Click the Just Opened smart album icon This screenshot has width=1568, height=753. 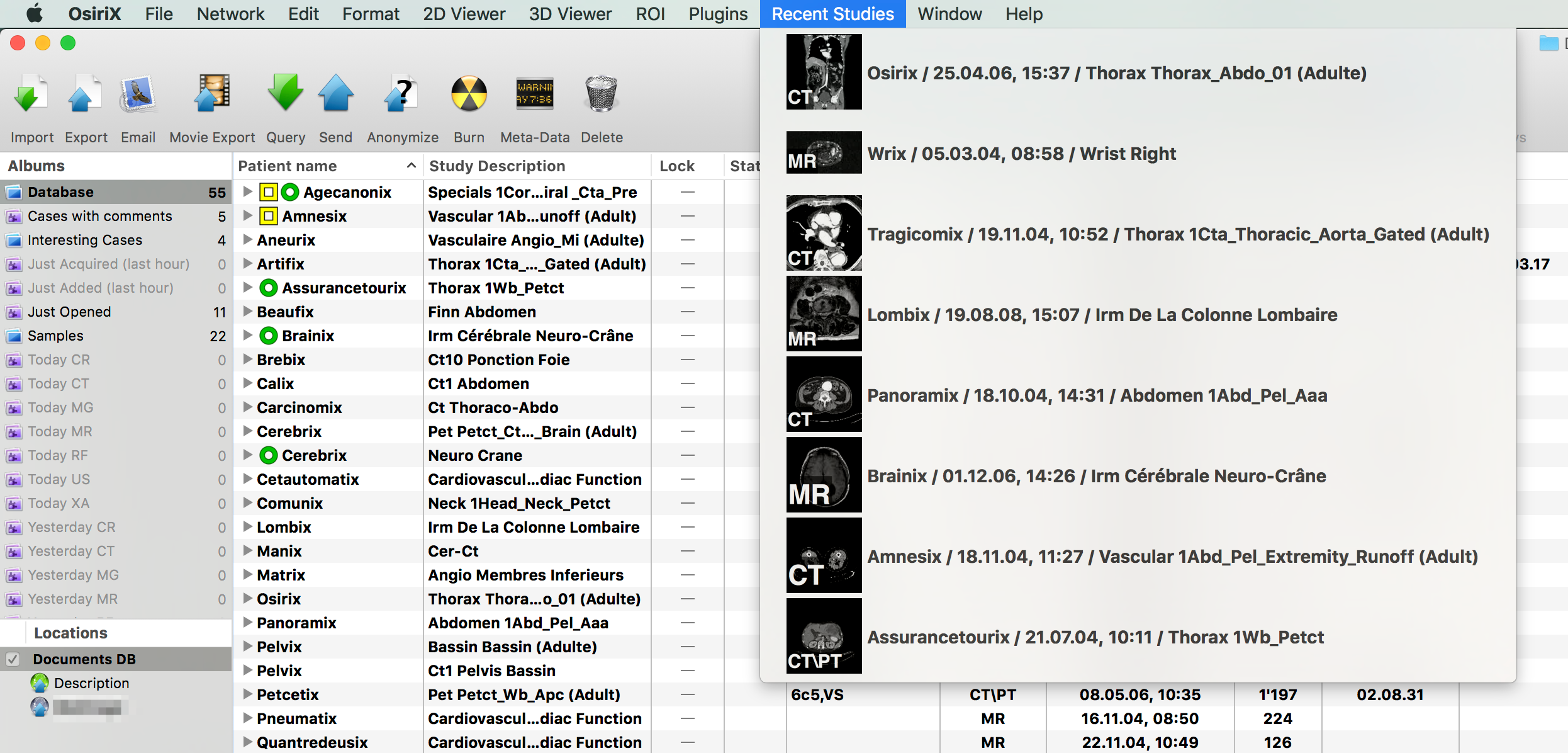click(x=14, y=312)
